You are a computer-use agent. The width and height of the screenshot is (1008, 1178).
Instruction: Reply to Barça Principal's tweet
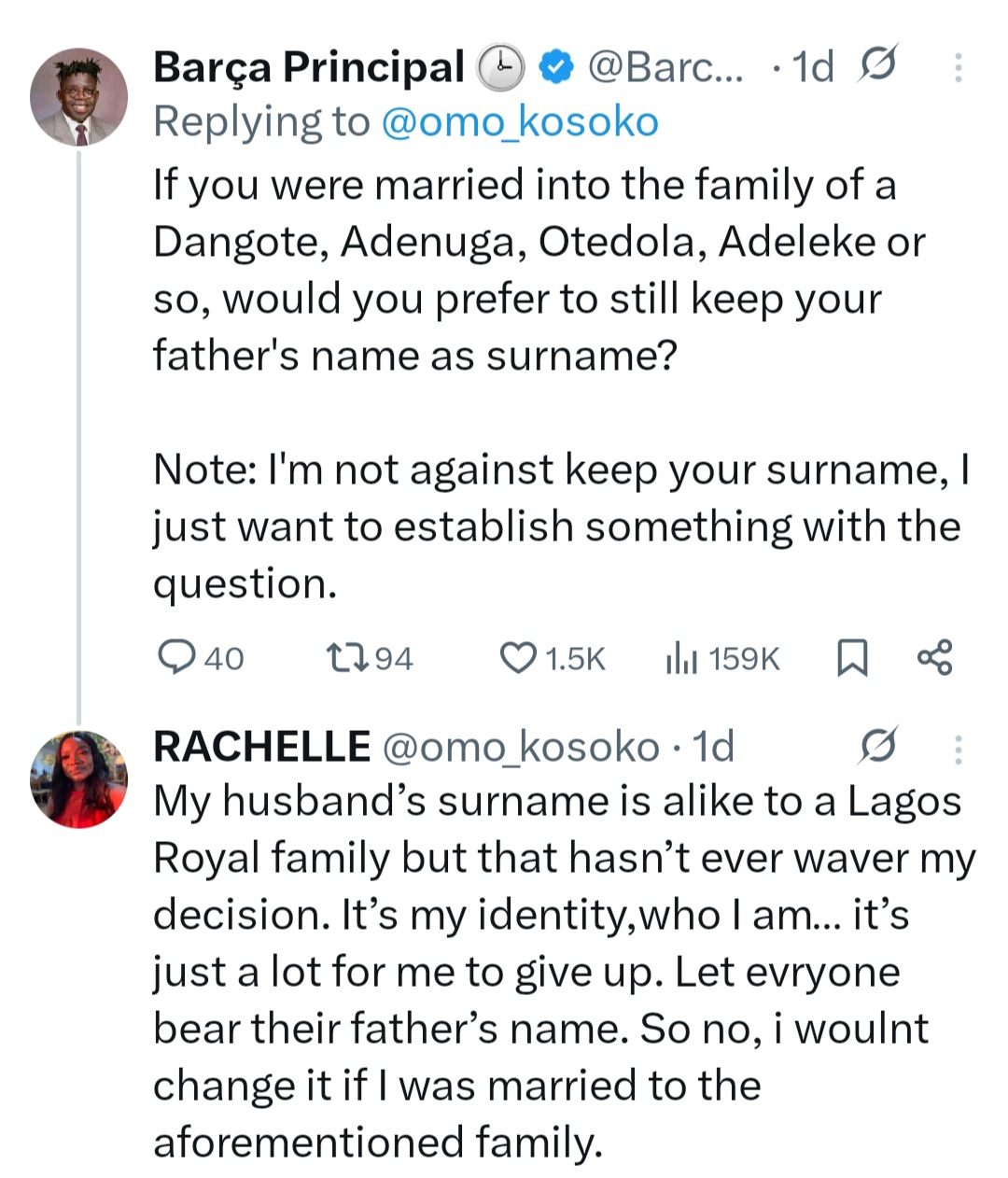click(176, 658)
